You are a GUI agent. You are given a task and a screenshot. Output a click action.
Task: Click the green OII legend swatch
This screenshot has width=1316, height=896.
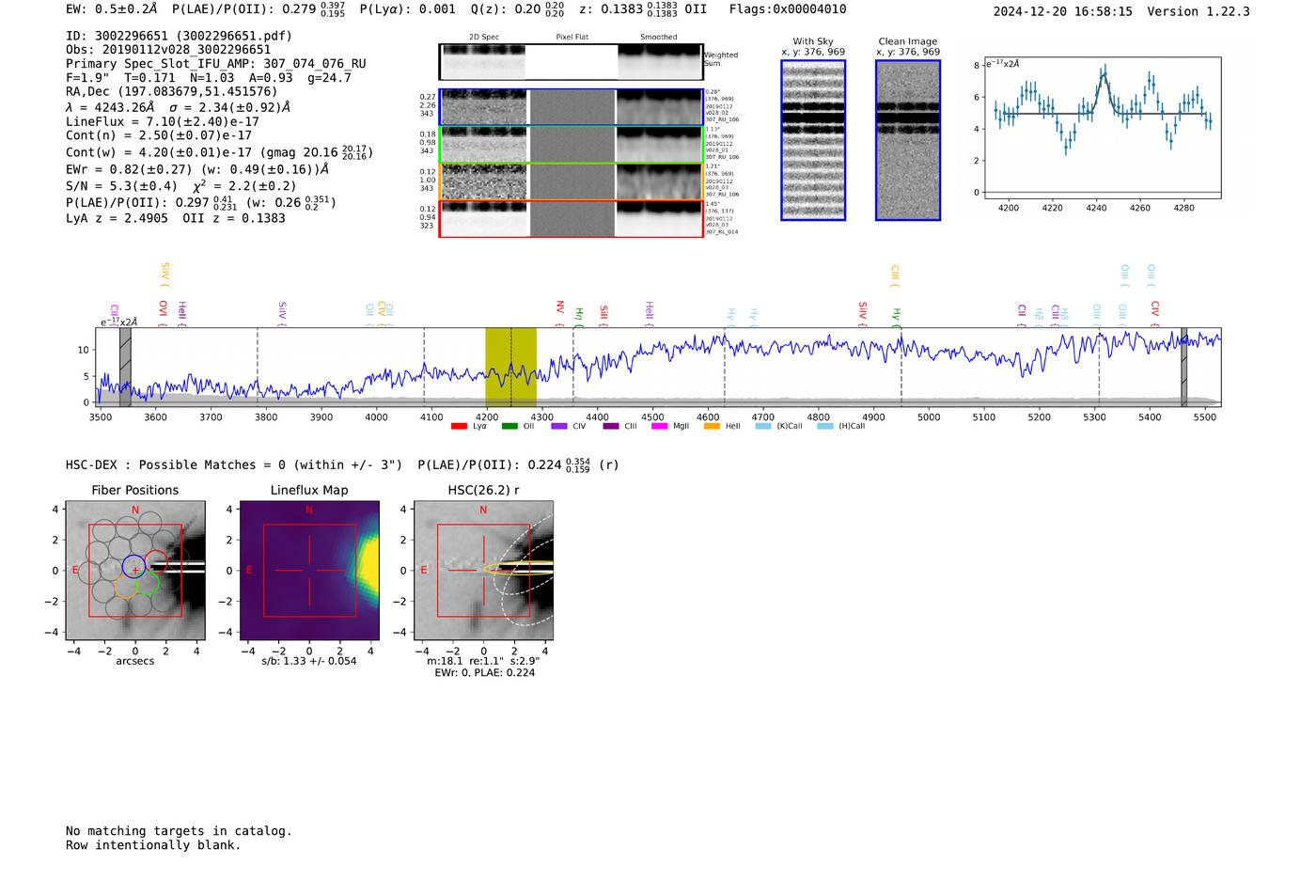509,426
